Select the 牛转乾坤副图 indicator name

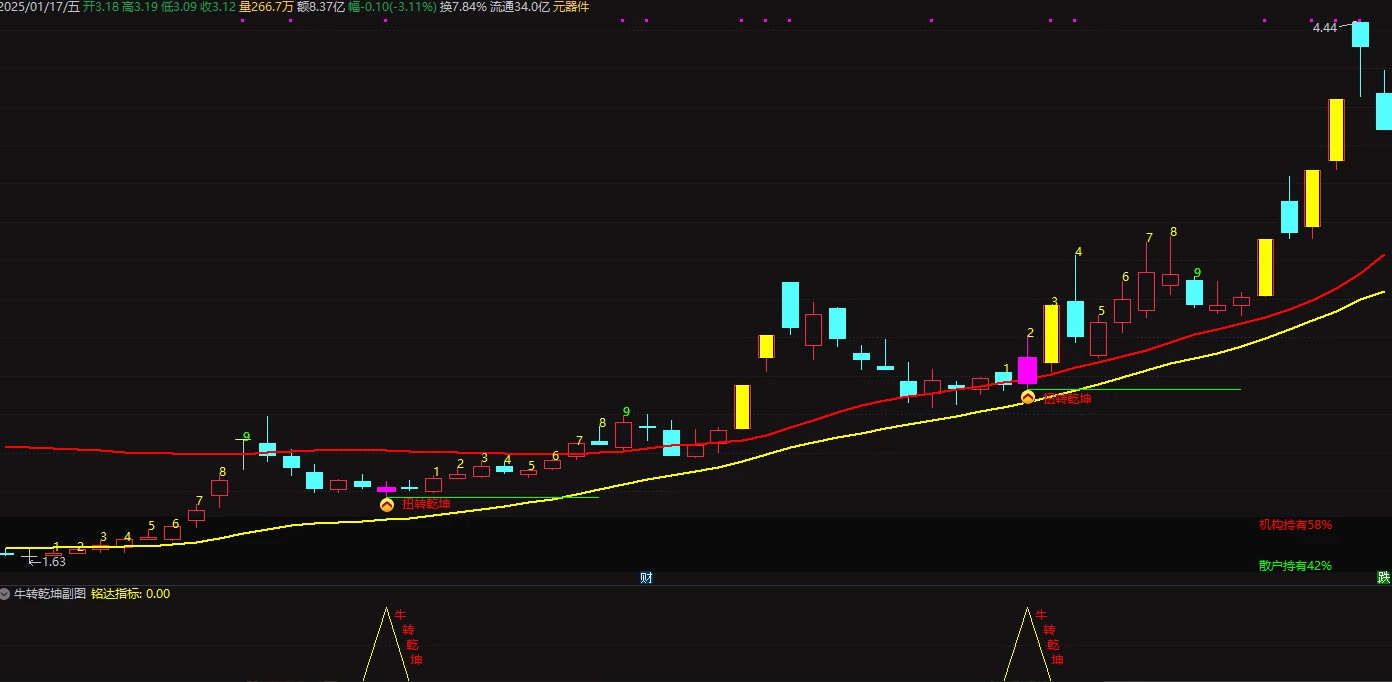pos(49,594)
